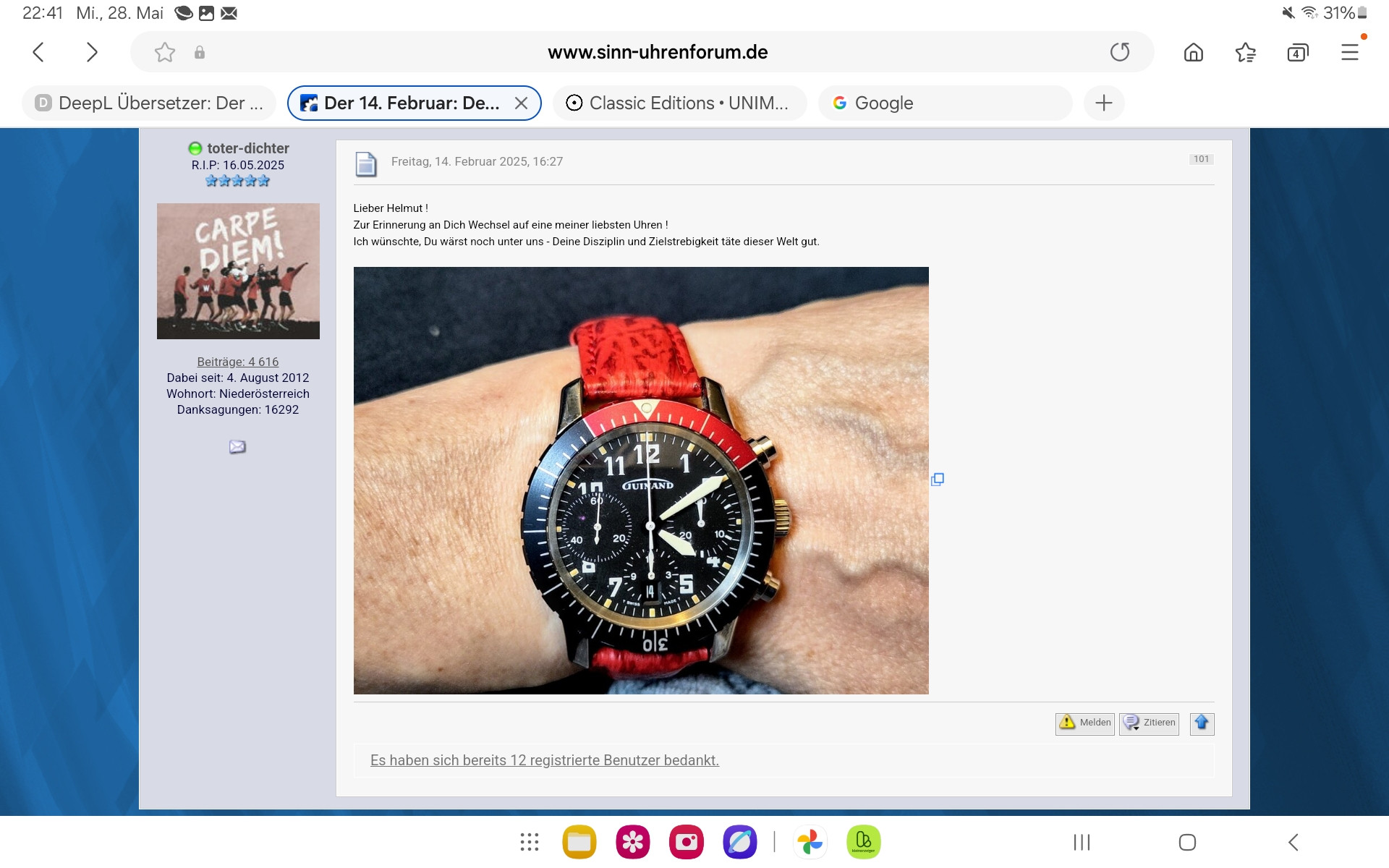1389x868 pixels.
Task: Send message via the envelope icon
Action: tap(237, 447)
